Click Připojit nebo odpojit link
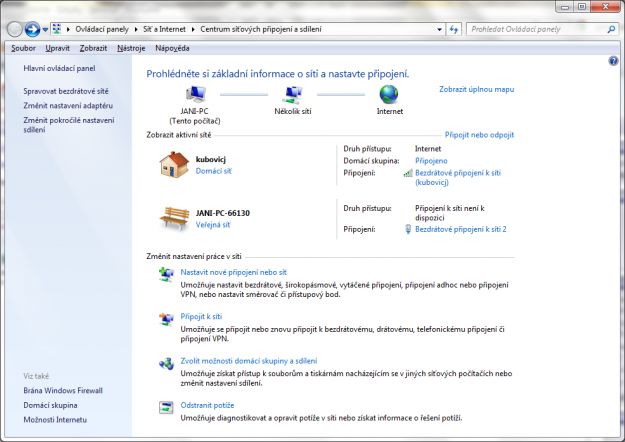The width and height of the screenshot is (625, 442). [479, 135]
